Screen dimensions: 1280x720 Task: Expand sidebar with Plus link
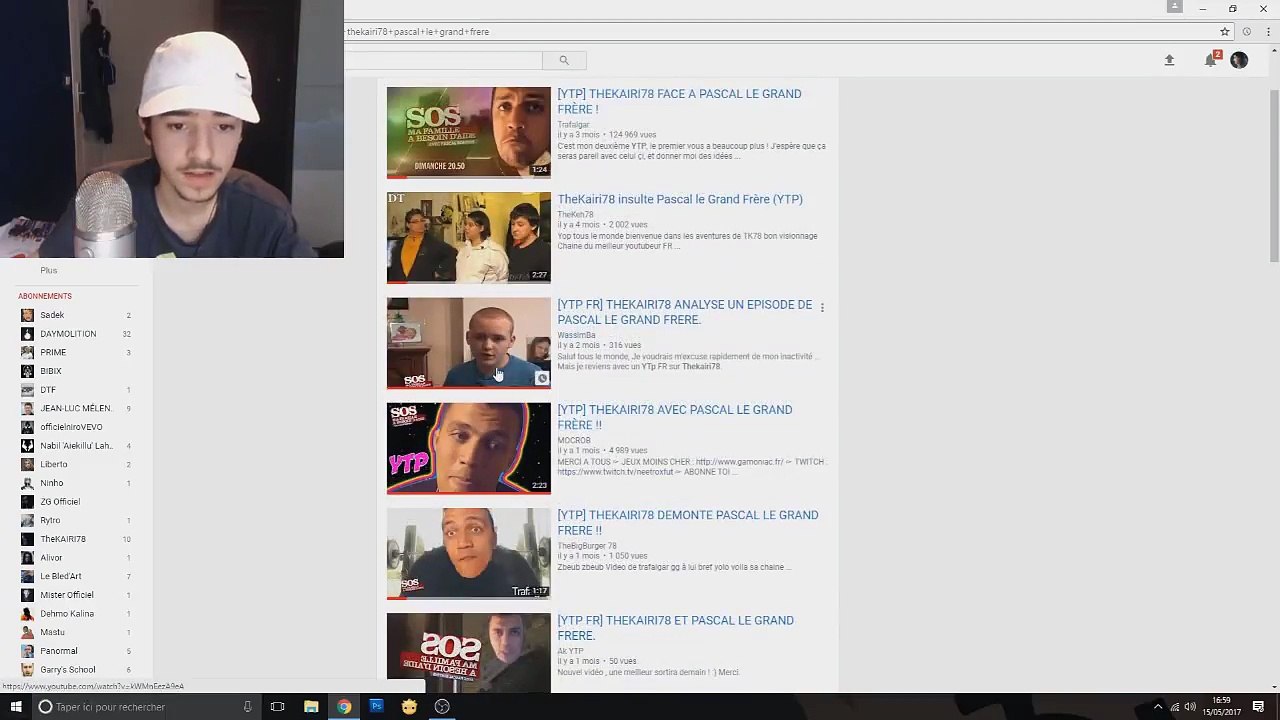pos(49,270)
